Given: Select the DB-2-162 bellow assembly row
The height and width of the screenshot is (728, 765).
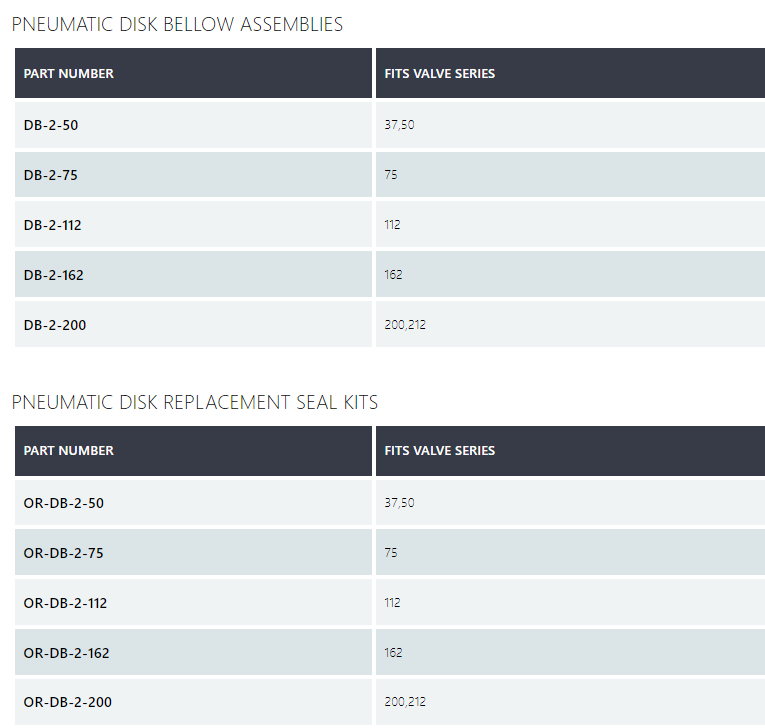Looking at the screenshot, I should [x=54, y=275].
